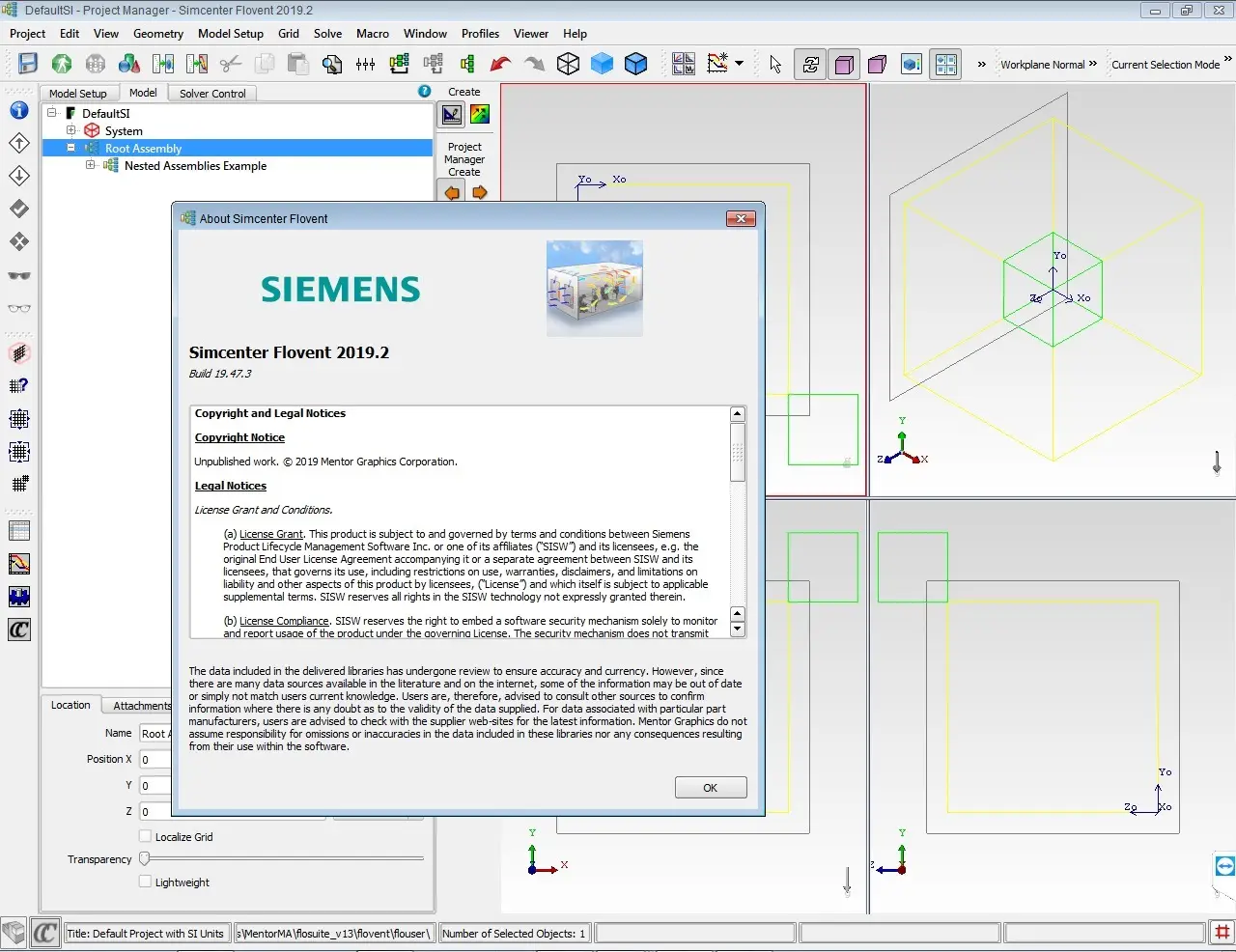The width and height of the screenshot is (1236, 952).
Task: Click the Save project floppy icon
Action: [x=28, y=64]
